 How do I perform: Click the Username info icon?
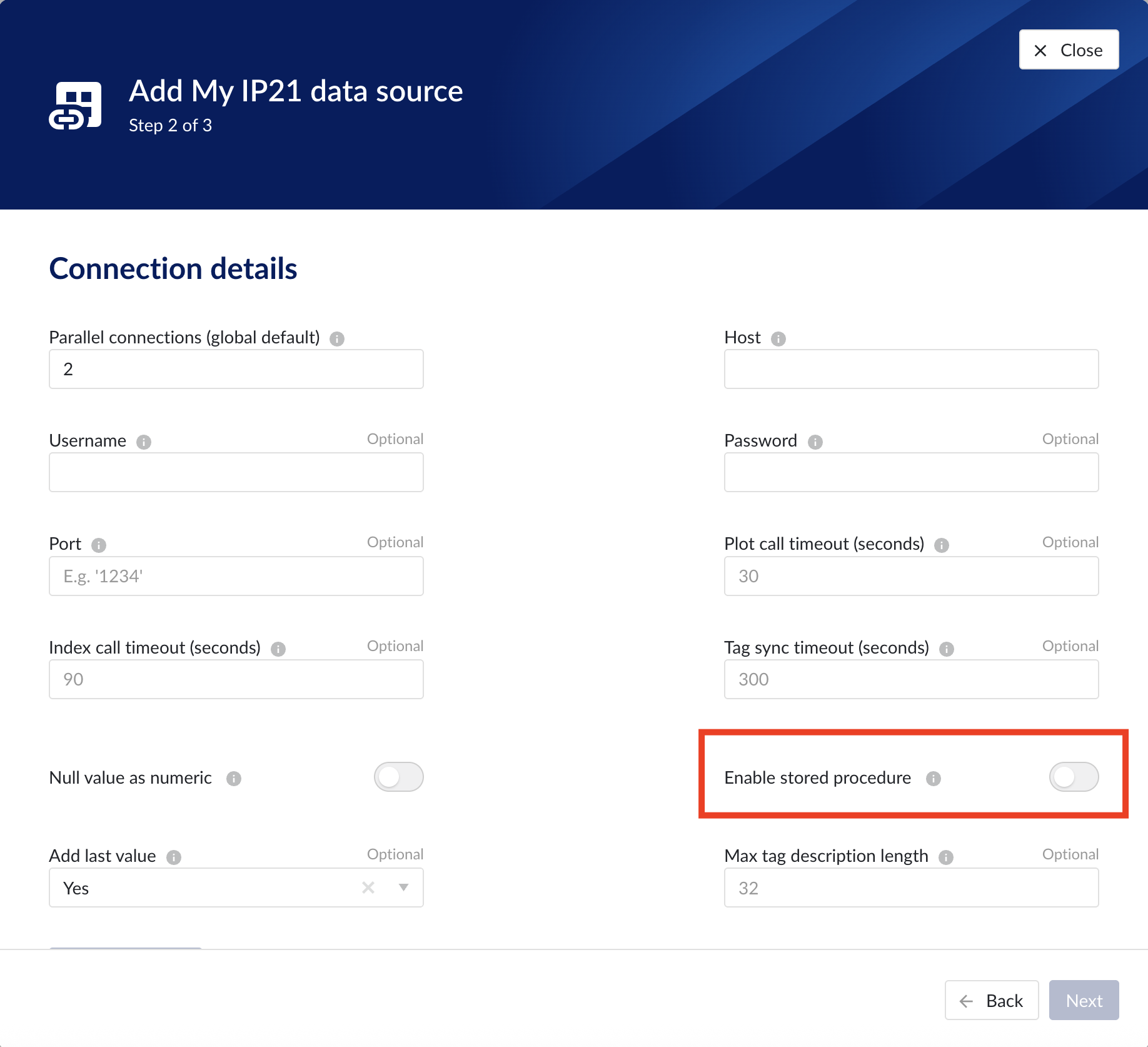click(x=144, y=442)
